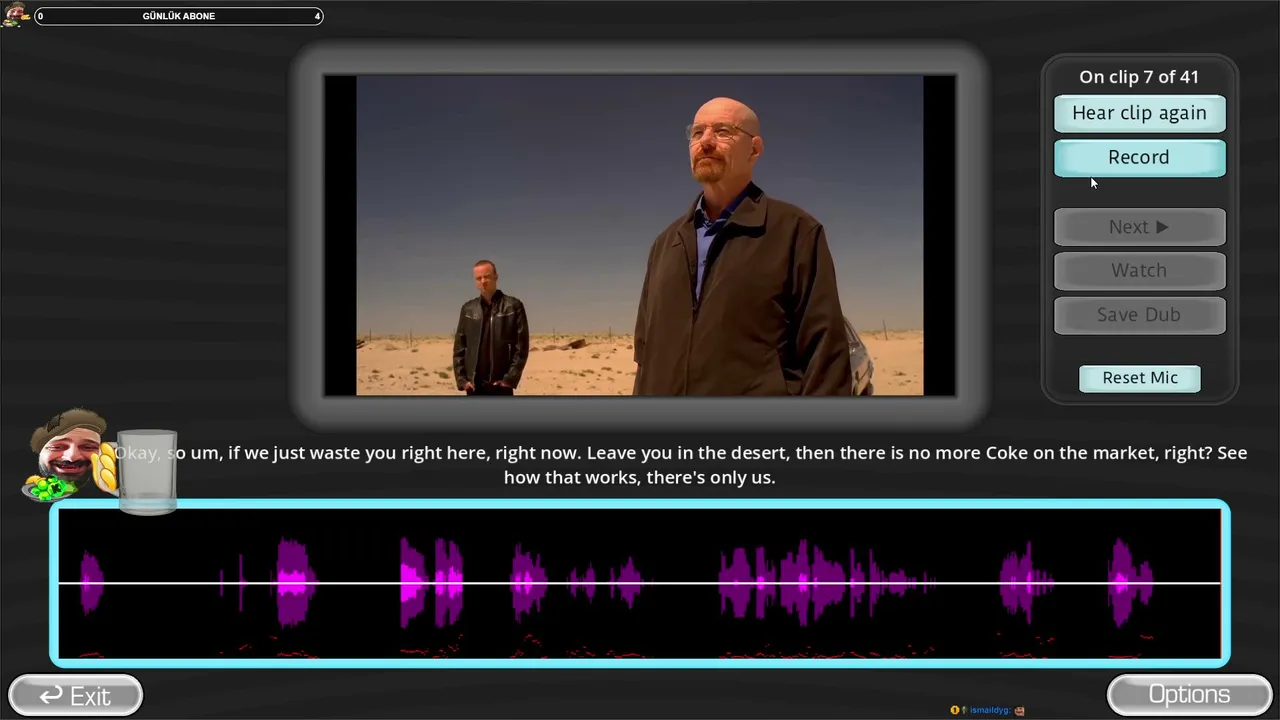Click the laughing bearded face sticker
This screenshot has height=720, width=1280.
tap(68, 455)
